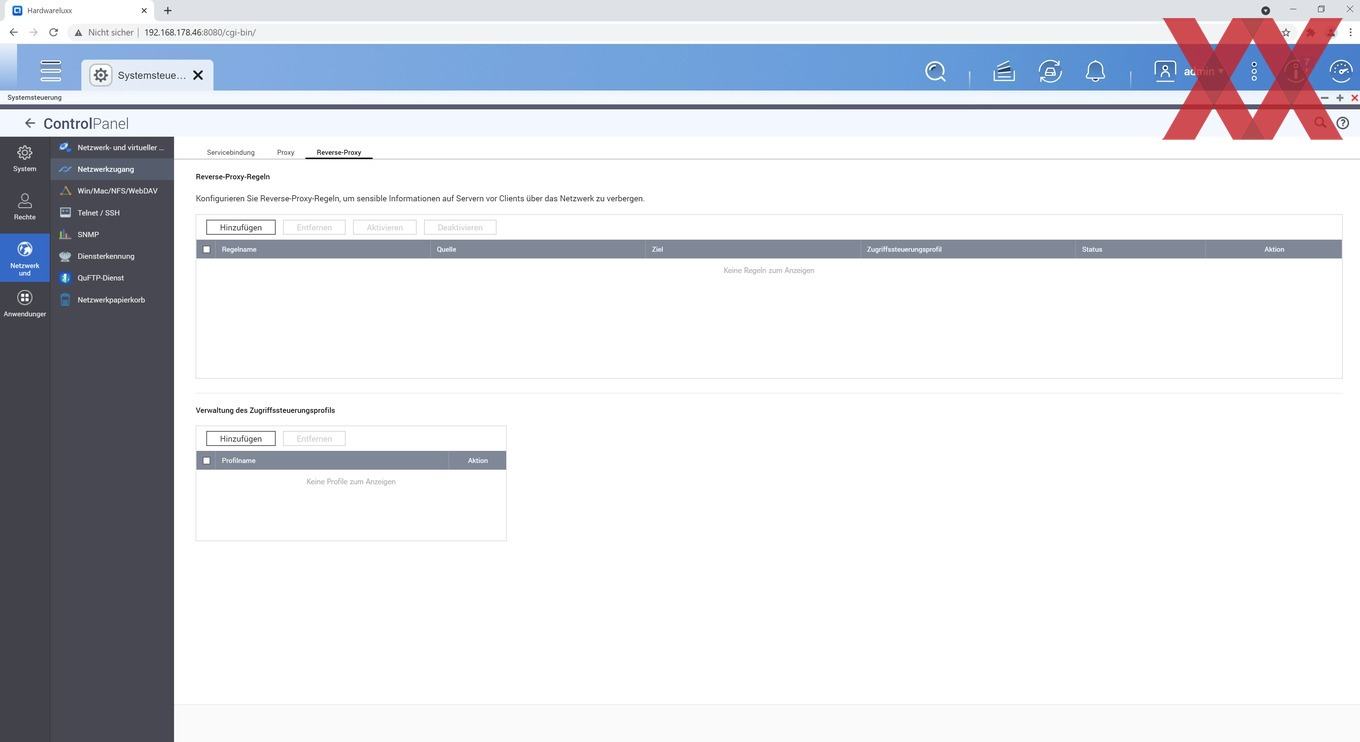Click Entfernen for access control profiles
Image resolution: width=1360 pixels, height=742 pixels.
point(314,438)
